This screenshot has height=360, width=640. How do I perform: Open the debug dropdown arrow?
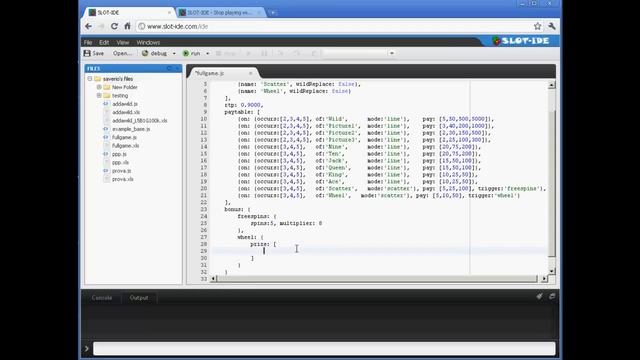[x=174, y=53]
